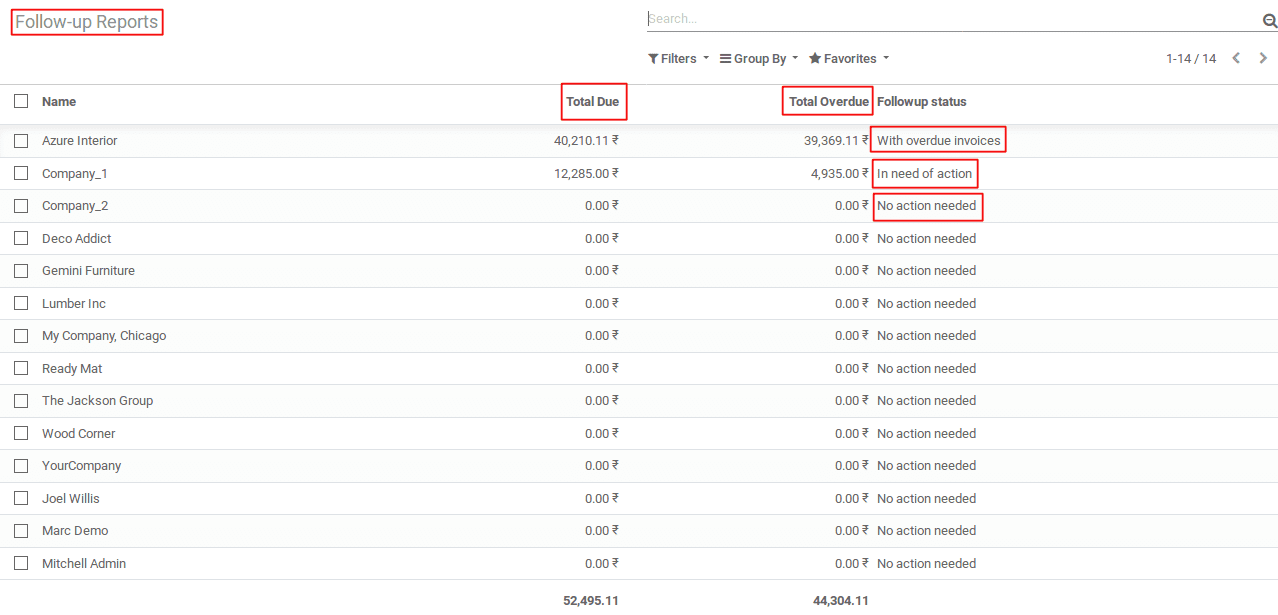Click the search magnifier icon
This screenshot has width=1278, height=615.
[x=1270, y=20]
